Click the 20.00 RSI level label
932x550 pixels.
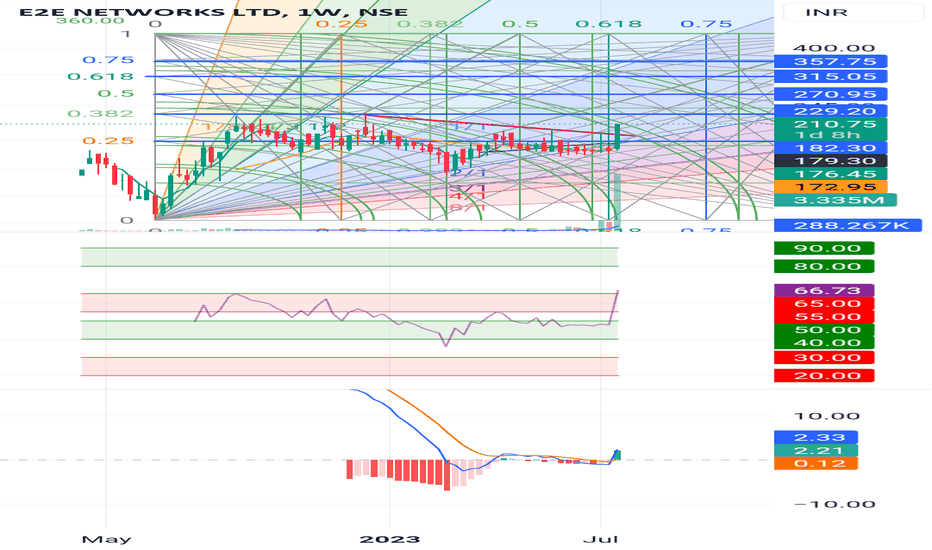click(824, 376)
